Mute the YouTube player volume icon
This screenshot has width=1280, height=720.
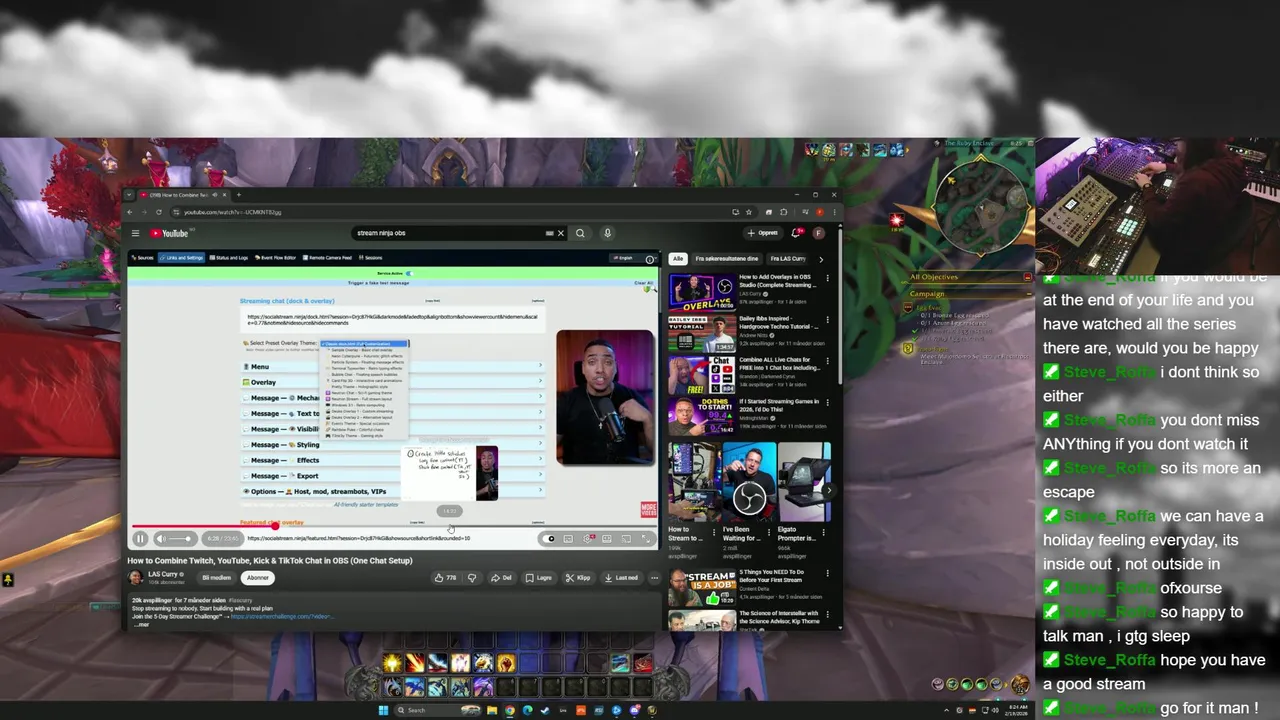[x=161, y=538]
